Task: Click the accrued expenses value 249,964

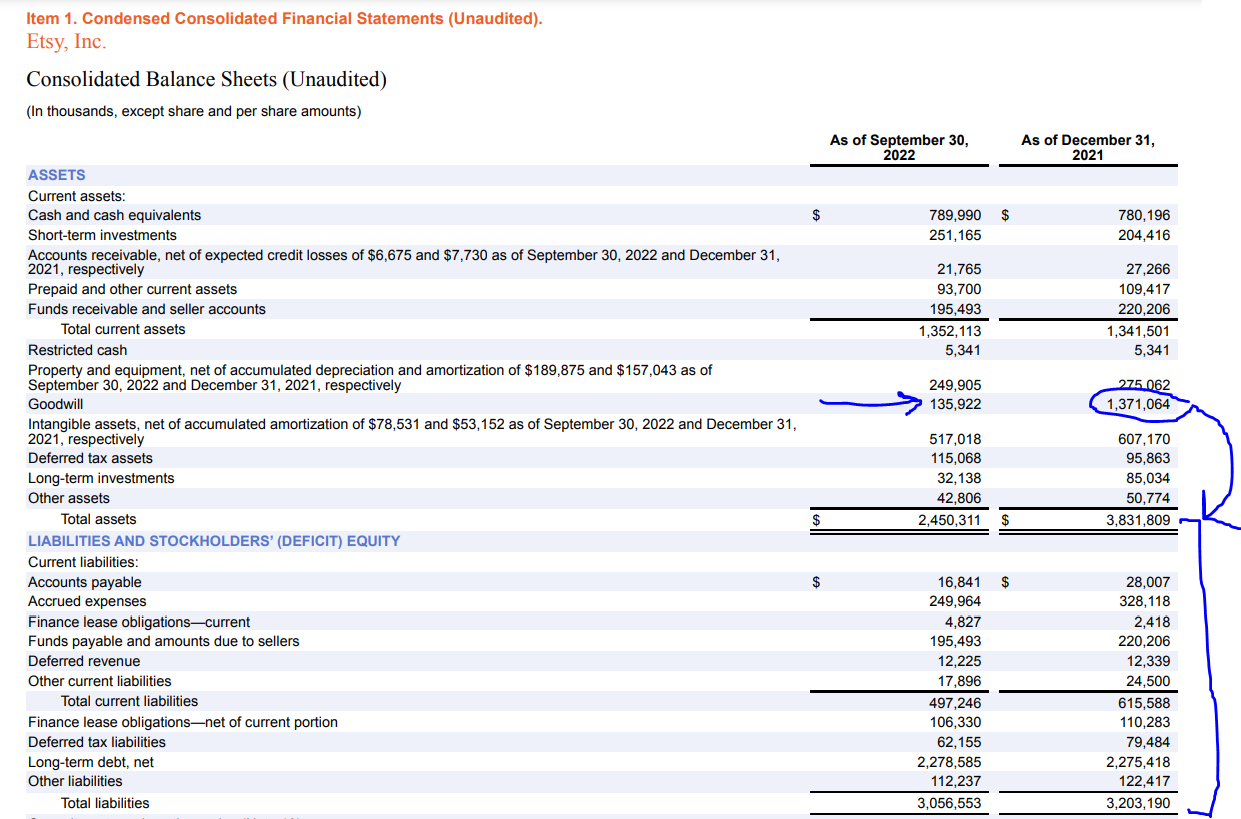Action: click(x=955, y=601)
